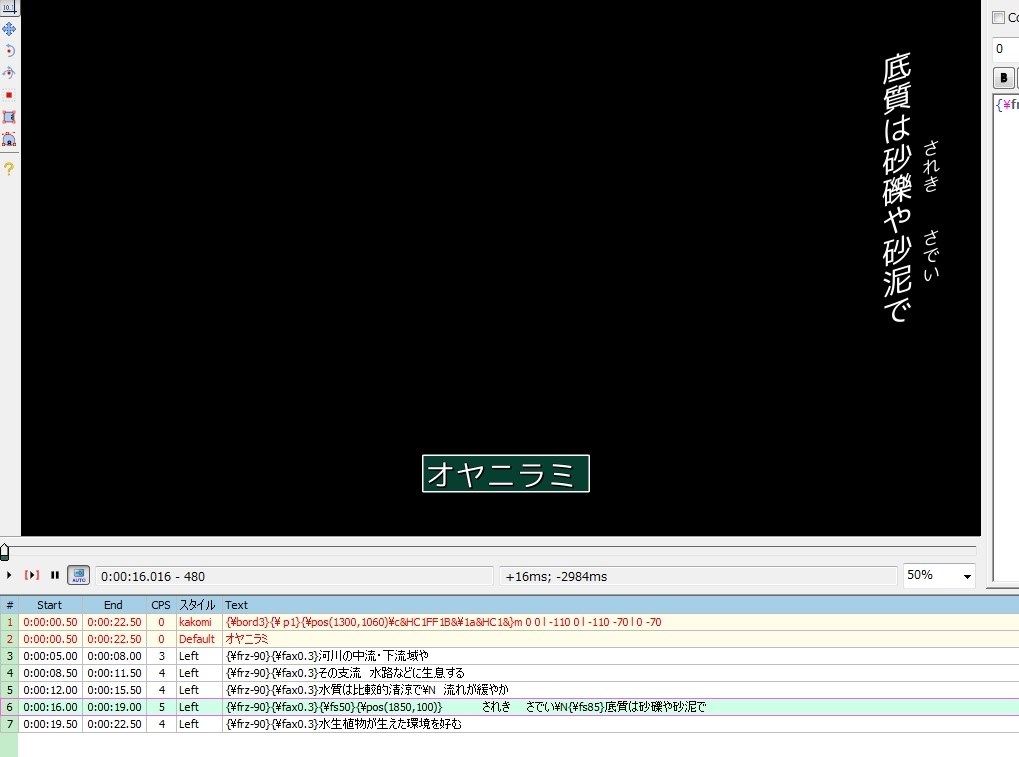Select the rotate on XY axes tool
Viewport: 1019px width, 757px height.
(9, 73)
